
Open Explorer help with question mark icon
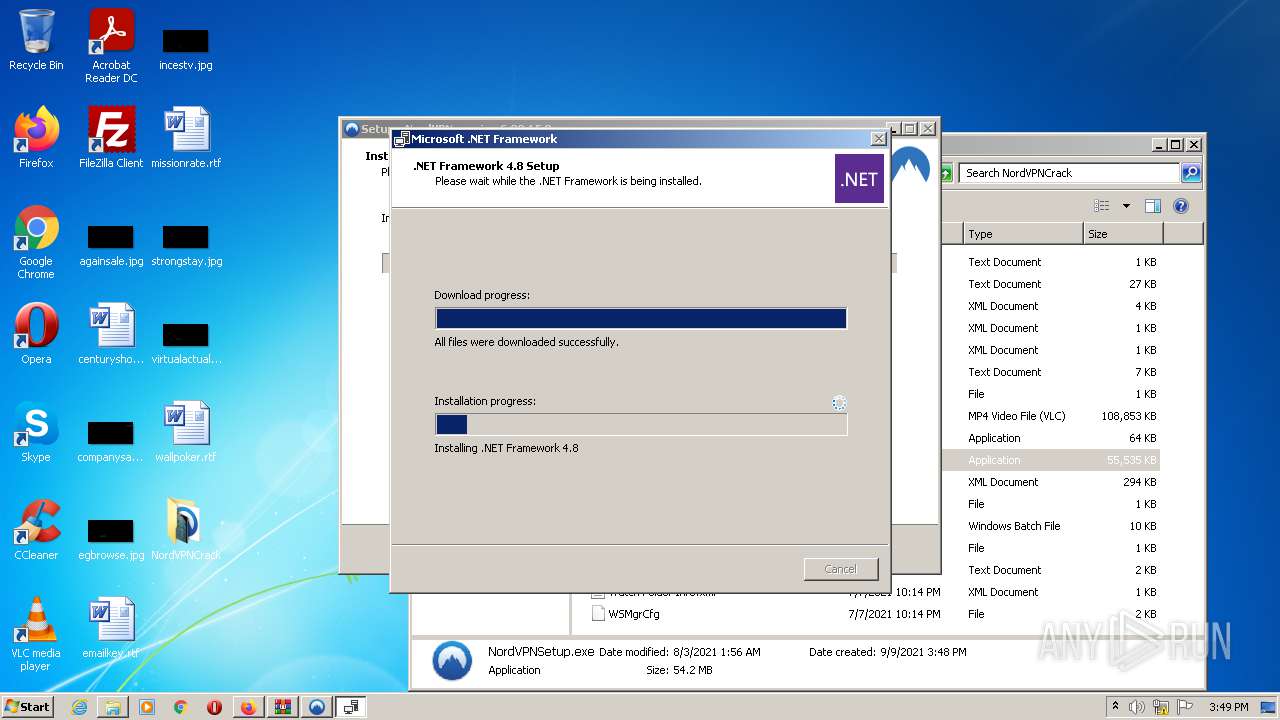(1180, 206)
